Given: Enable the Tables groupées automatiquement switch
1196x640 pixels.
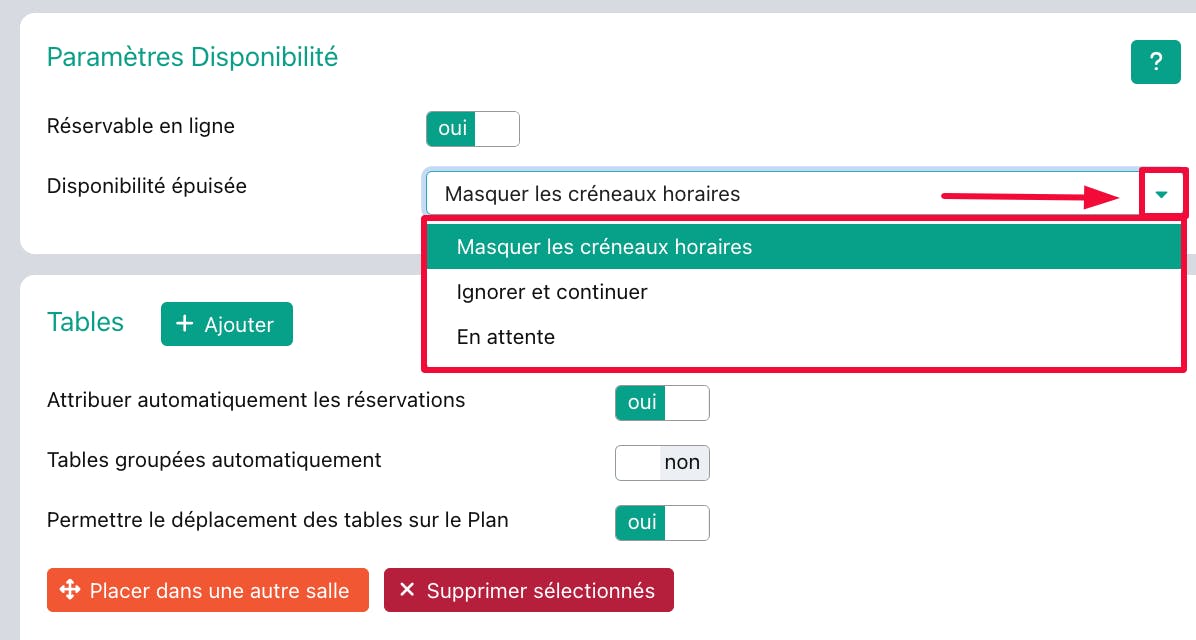Looking at the screenshot, I should pyautogui.click(x=661, y=463).
